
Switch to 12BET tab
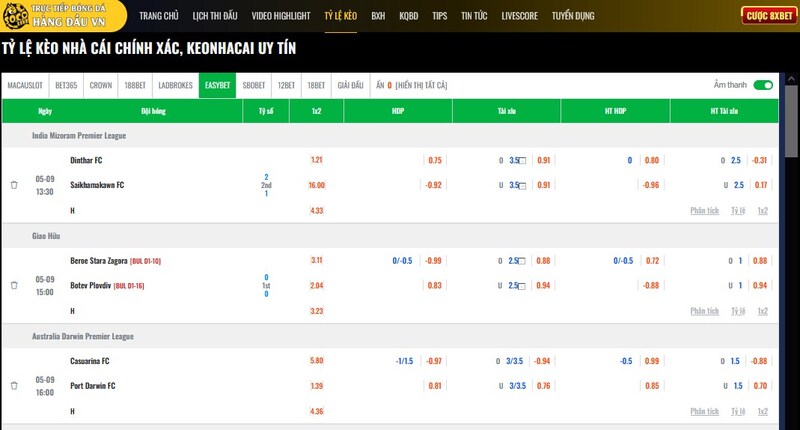[x=286, y=85]
